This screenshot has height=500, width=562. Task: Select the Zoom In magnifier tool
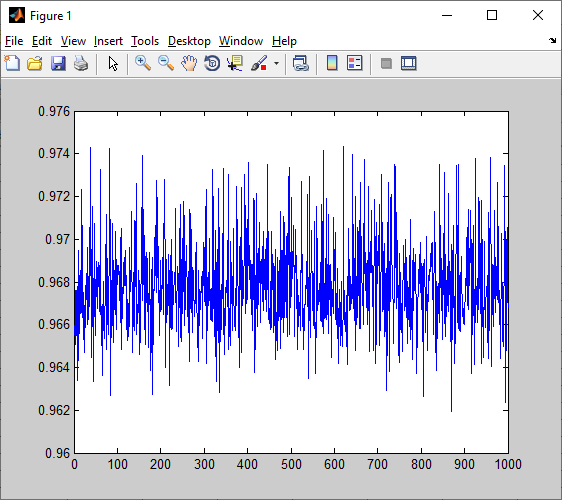pos(143,63)
